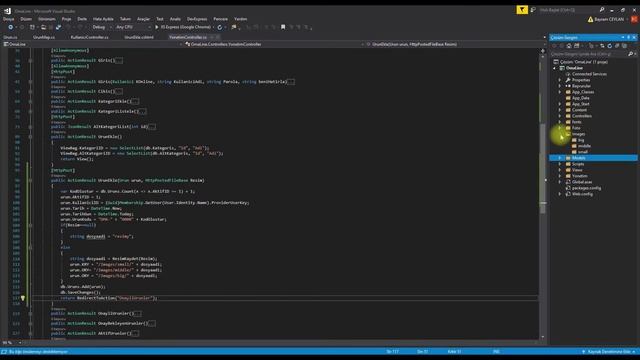Select the App_Data folder
The image size is (640, 360).
point(580,98)
